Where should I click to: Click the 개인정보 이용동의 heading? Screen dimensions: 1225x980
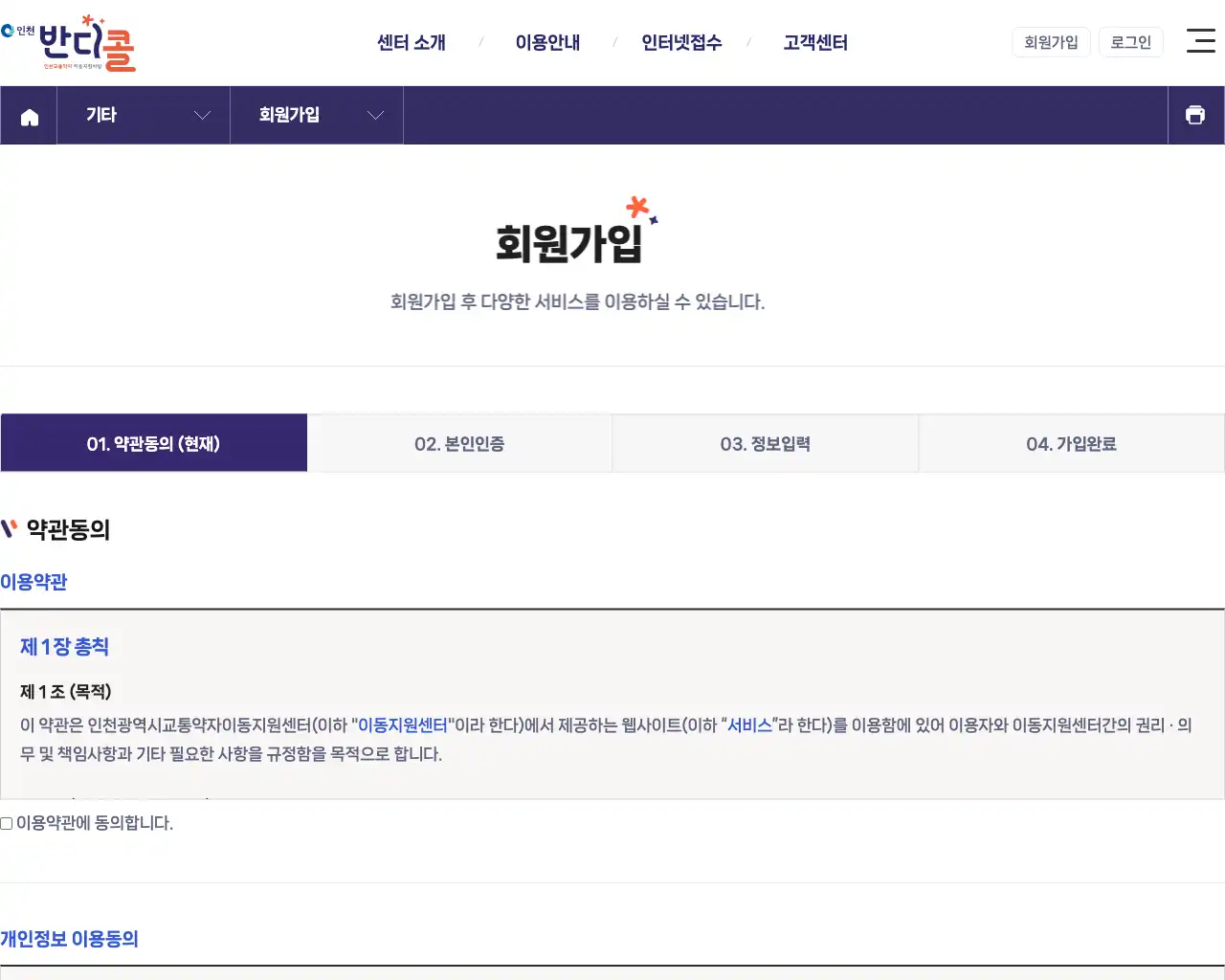pyautogui.click(x=69, y=939)
